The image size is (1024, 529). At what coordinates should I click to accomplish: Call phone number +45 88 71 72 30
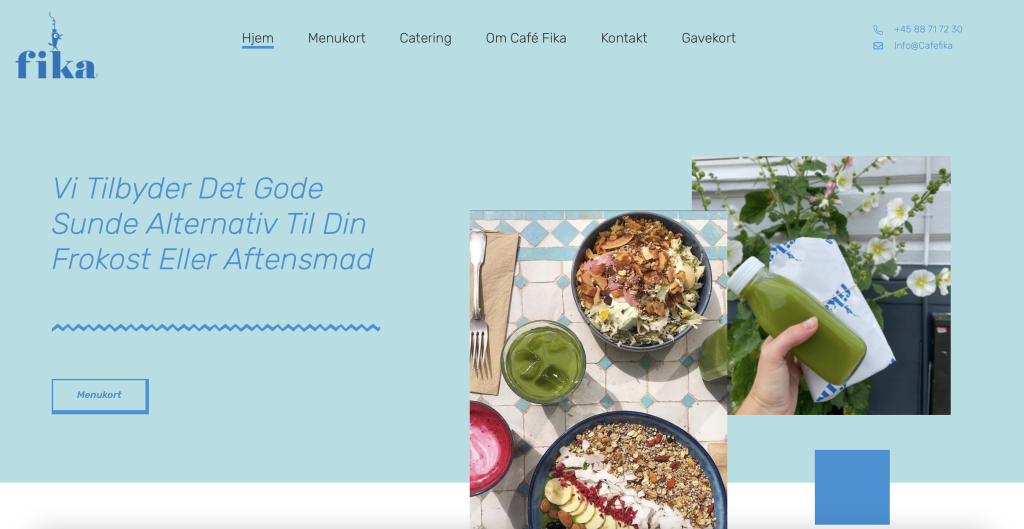pos(928,29)
